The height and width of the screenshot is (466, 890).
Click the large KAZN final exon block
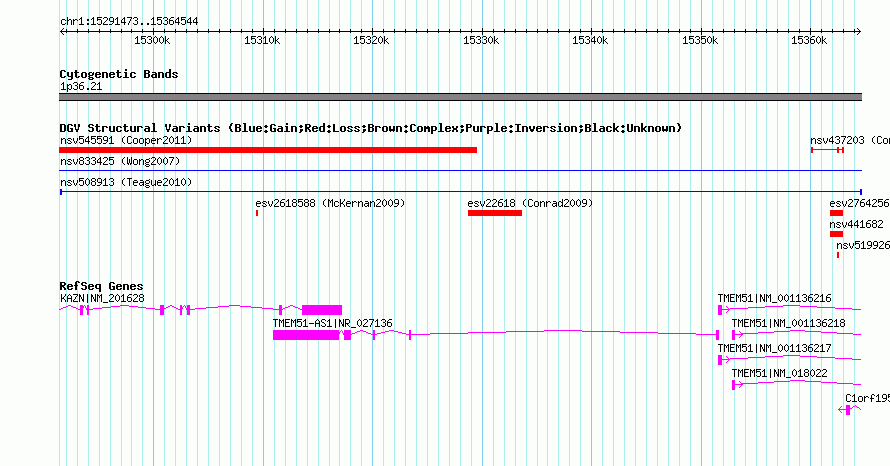(x=322, y=310)
